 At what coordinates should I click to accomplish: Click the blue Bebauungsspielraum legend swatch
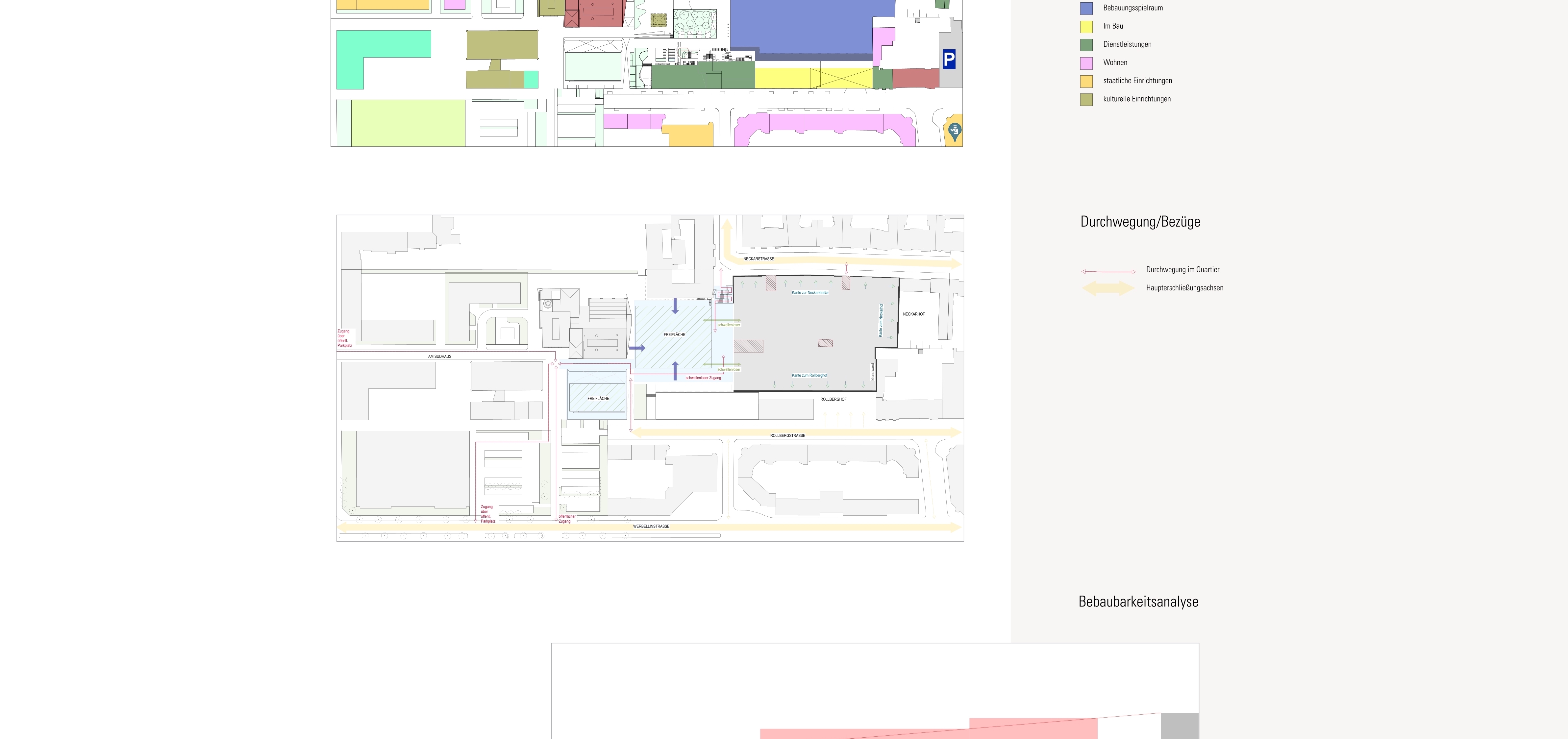point(1086,9)
